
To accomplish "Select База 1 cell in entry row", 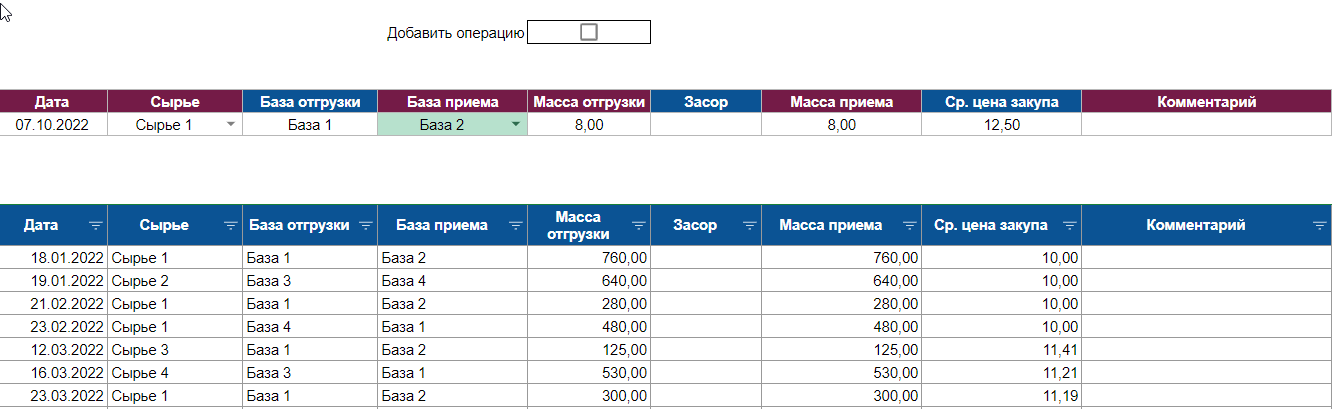I will pos(310,125).
